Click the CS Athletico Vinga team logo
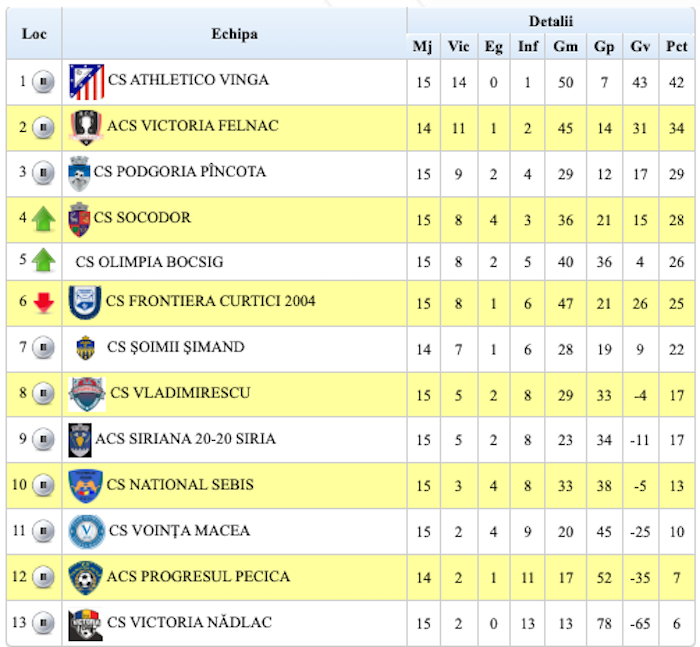Image resolution: width=700 pixels, height=647 pixels. pos(86,82)
